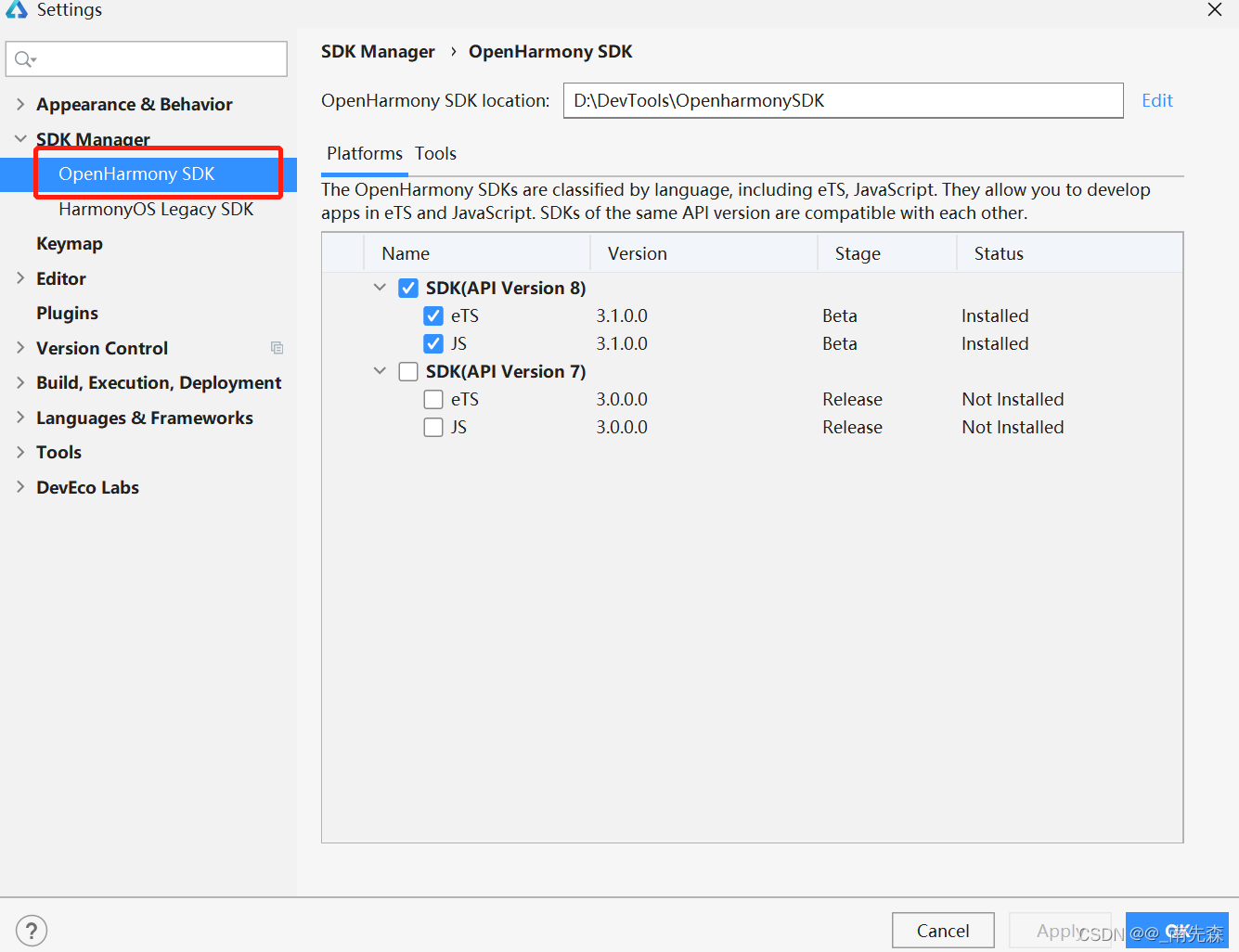The image size is (1239, 952).
Task: Toggle the JS 3.1.0.0 checkbox
Action: [433, 344]
